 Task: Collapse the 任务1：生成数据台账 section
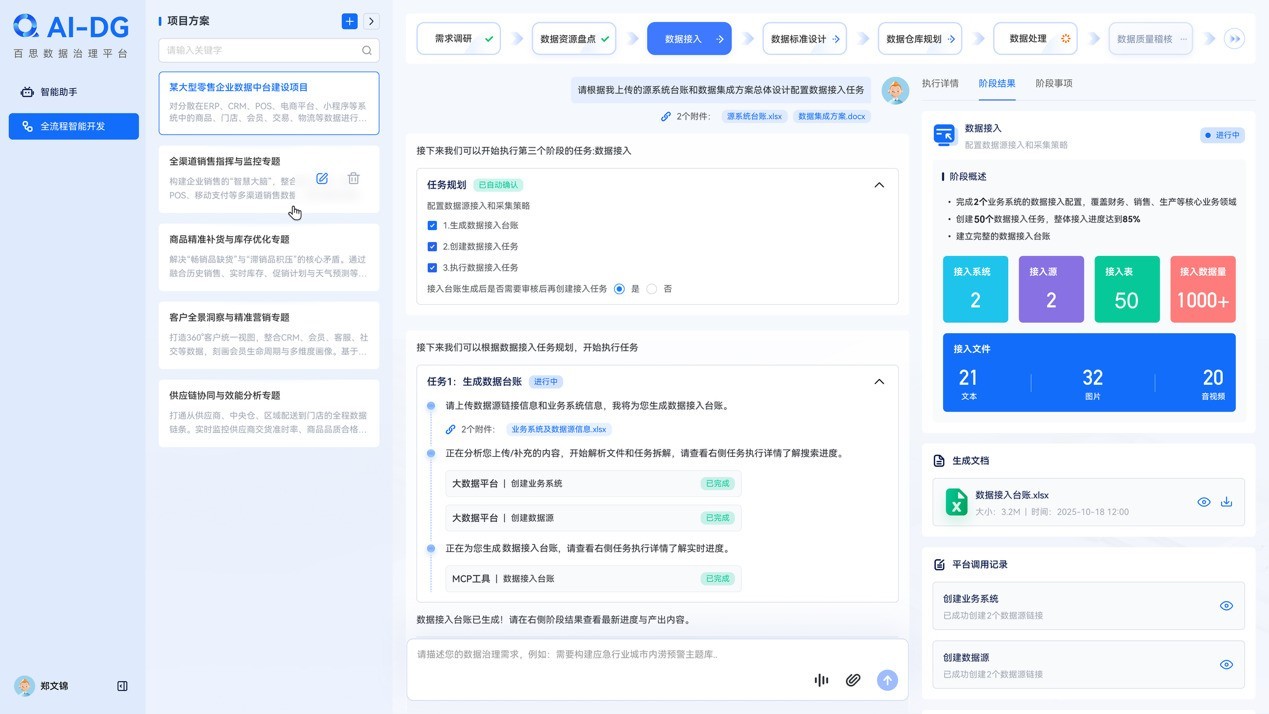pyautogui.click(x=879, y=382)
